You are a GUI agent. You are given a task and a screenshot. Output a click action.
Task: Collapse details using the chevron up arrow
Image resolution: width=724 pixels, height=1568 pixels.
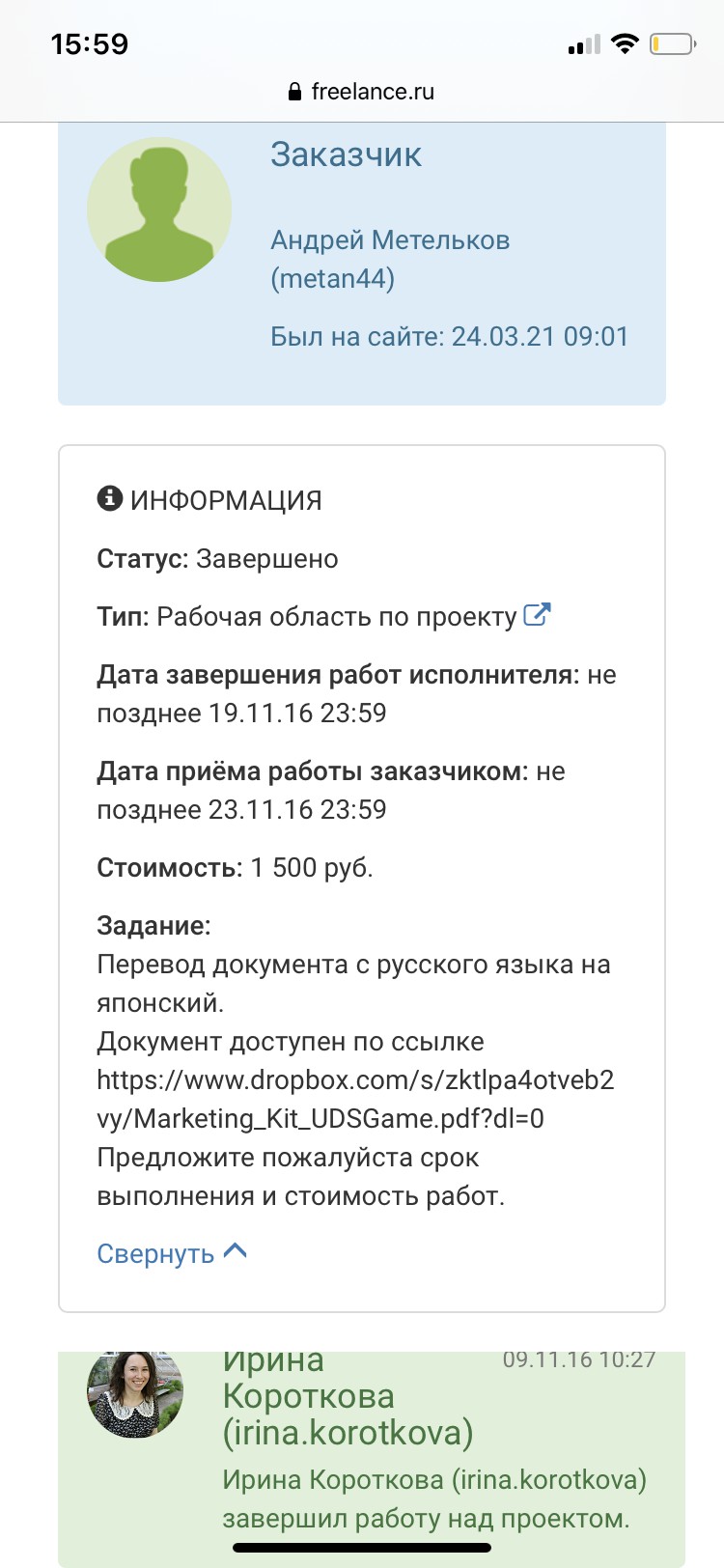point(236,1251)
